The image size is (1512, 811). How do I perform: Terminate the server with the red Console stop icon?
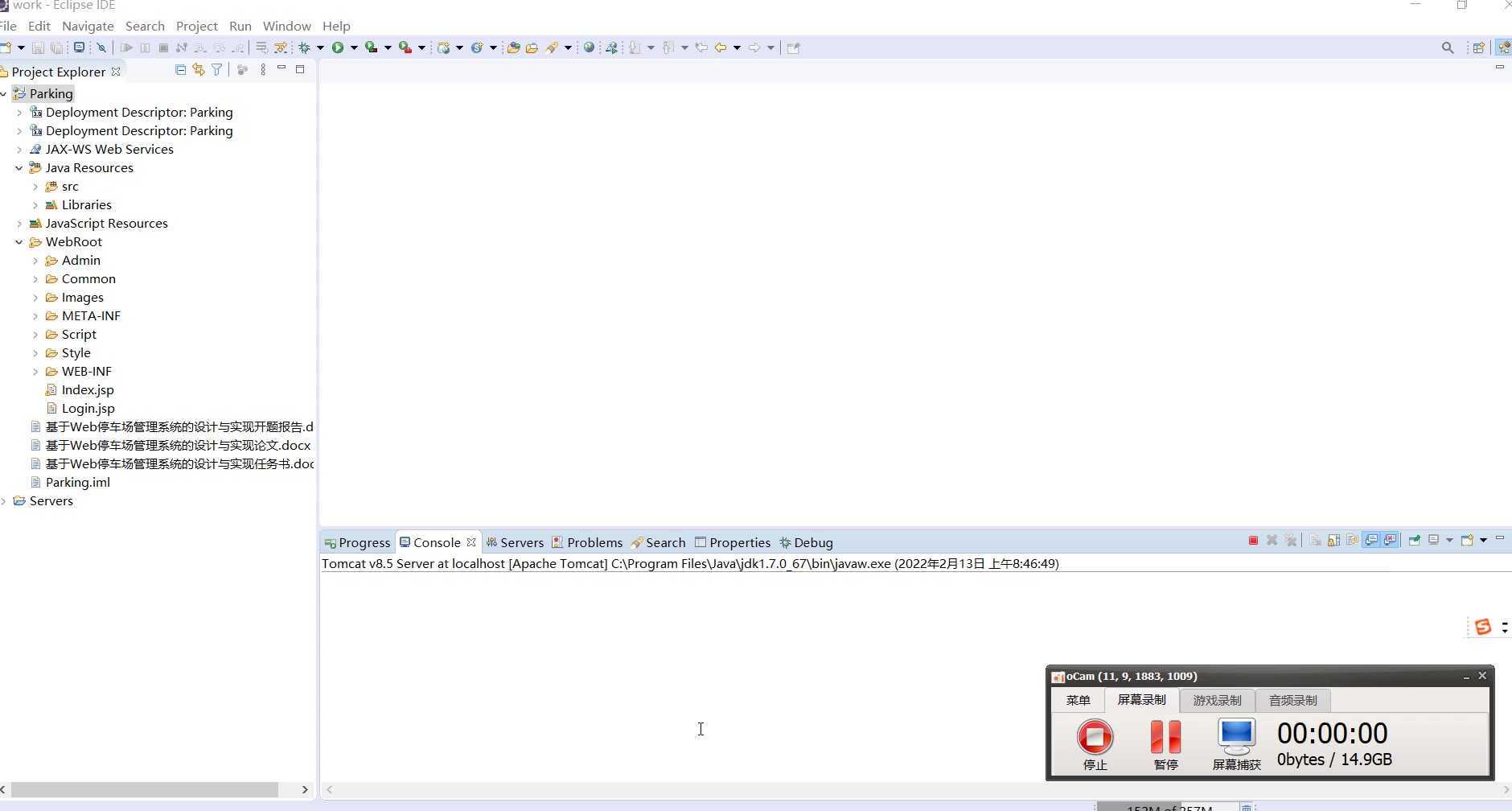click(1253, 540)
